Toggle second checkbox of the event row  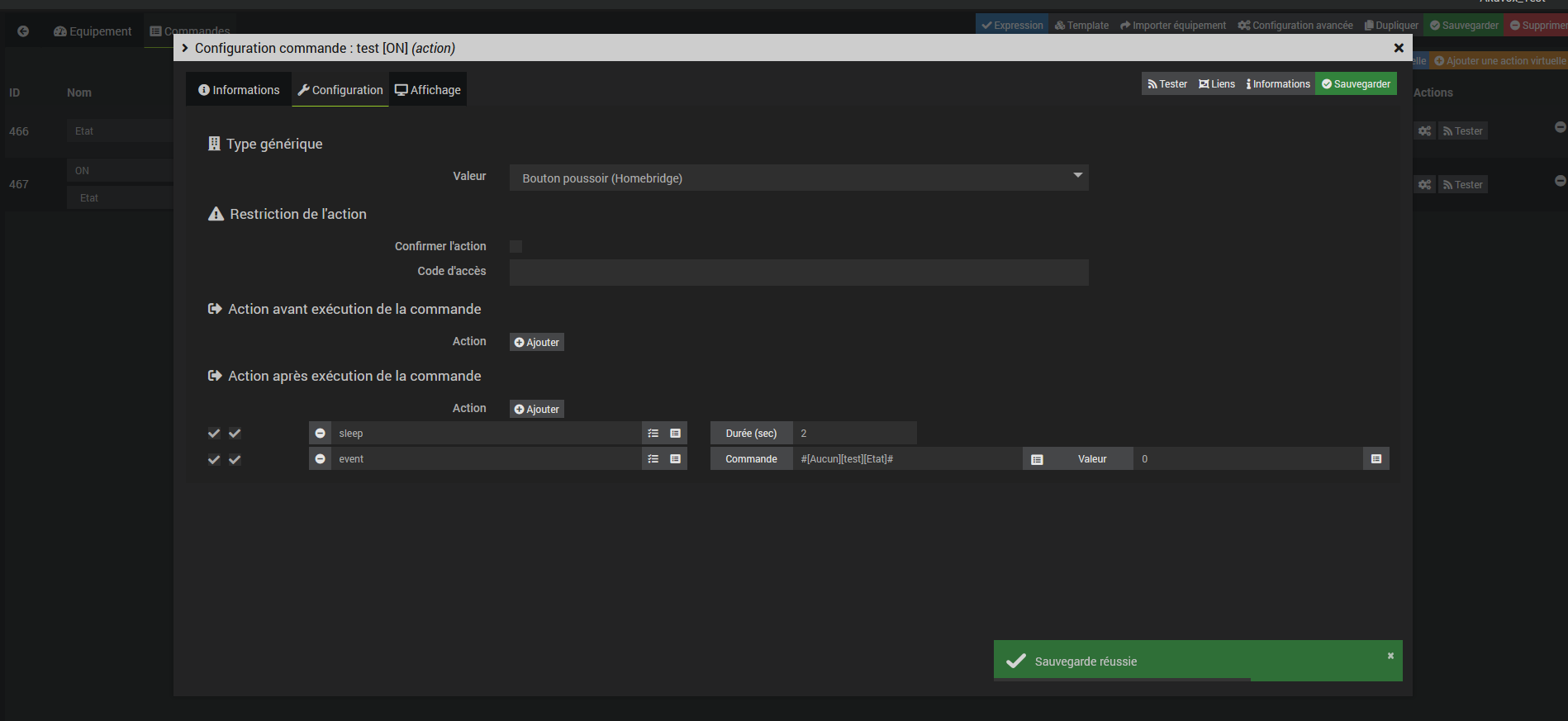click(x=235, y=459)
